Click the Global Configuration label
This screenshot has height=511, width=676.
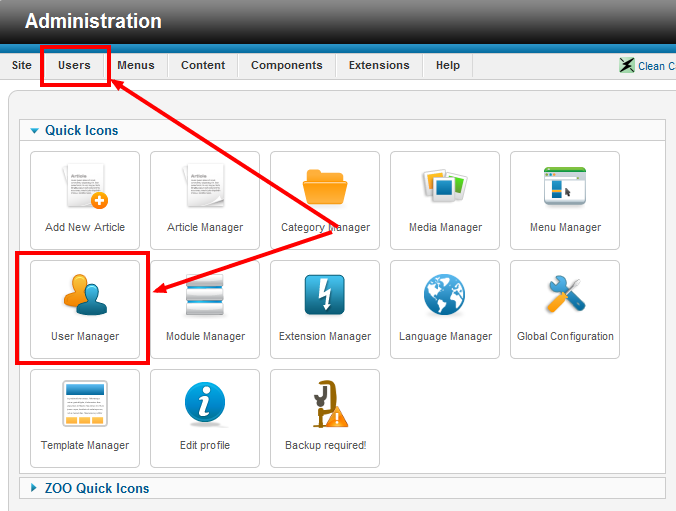coord(565,336)
